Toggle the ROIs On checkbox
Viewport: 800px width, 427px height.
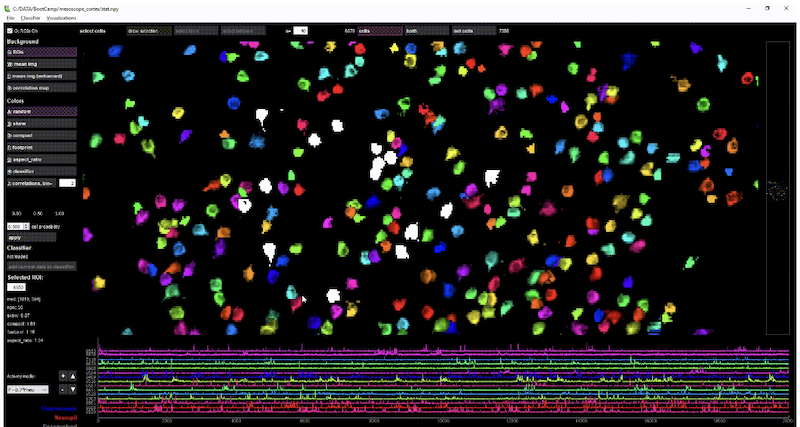[10, 31]
